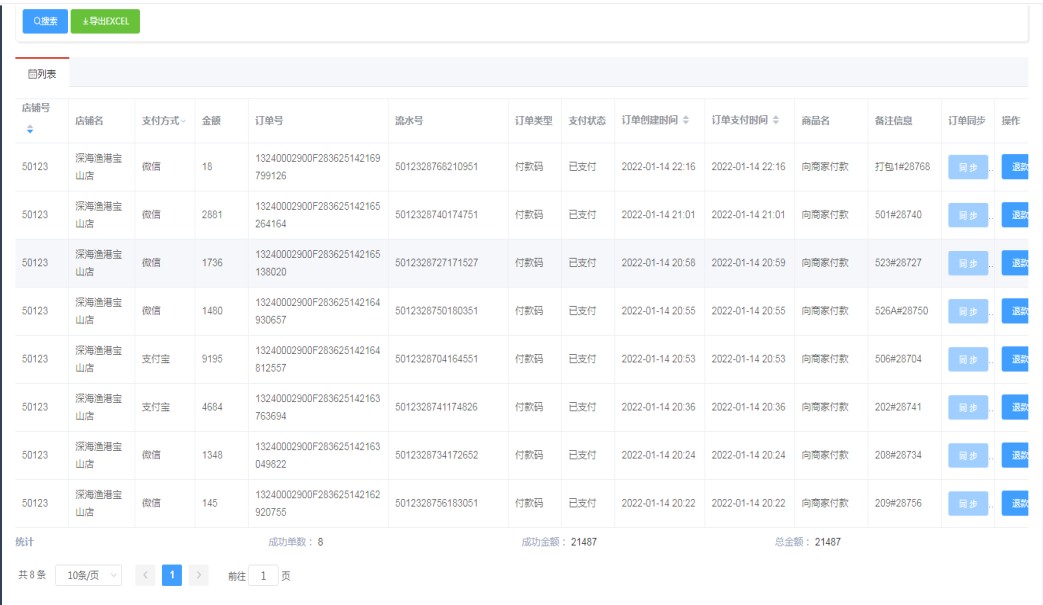Sort by 店铺号 using its sort arrows
This screenshot has height=605, width=1043.
(29, 129)
